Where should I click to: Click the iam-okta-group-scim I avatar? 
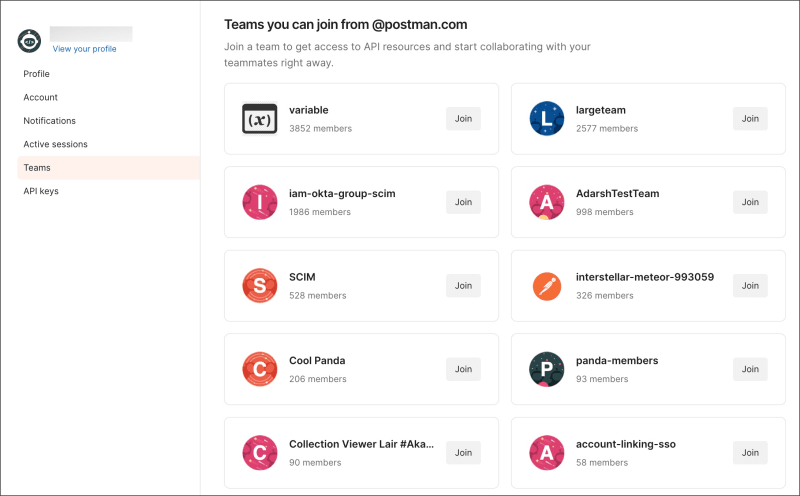click(260, 202)
